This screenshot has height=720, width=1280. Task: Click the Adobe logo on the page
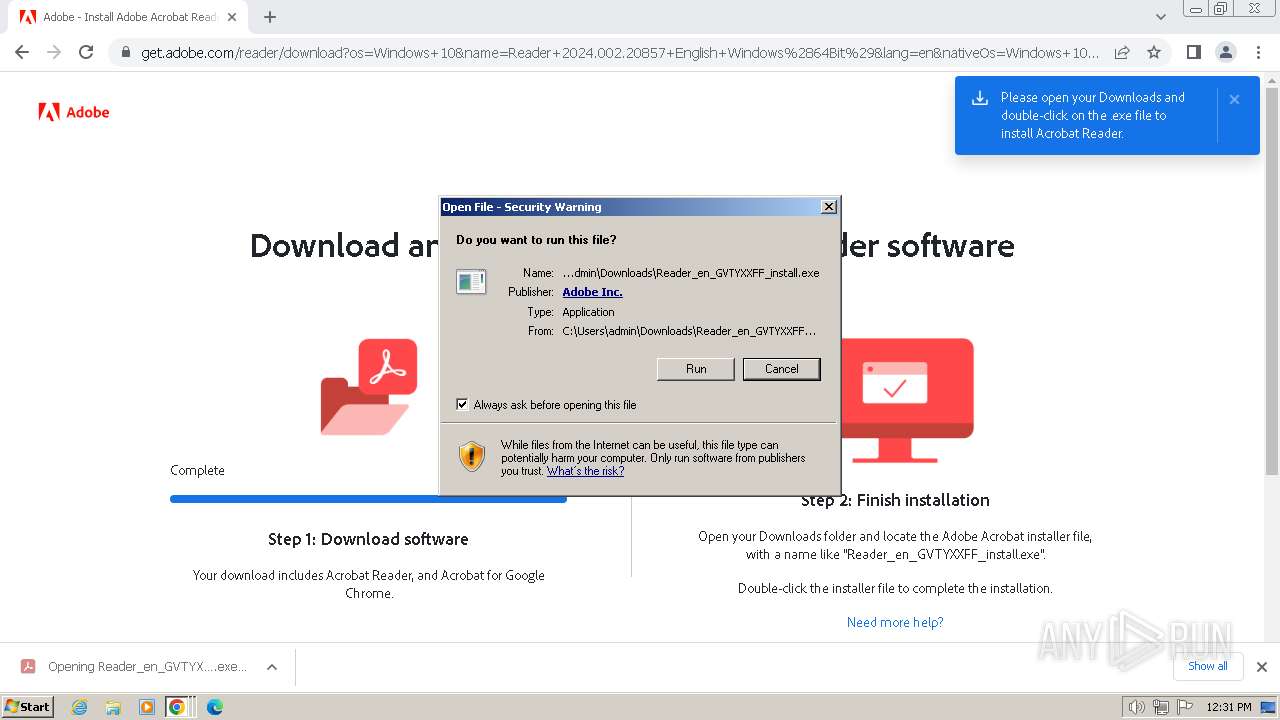74,112
